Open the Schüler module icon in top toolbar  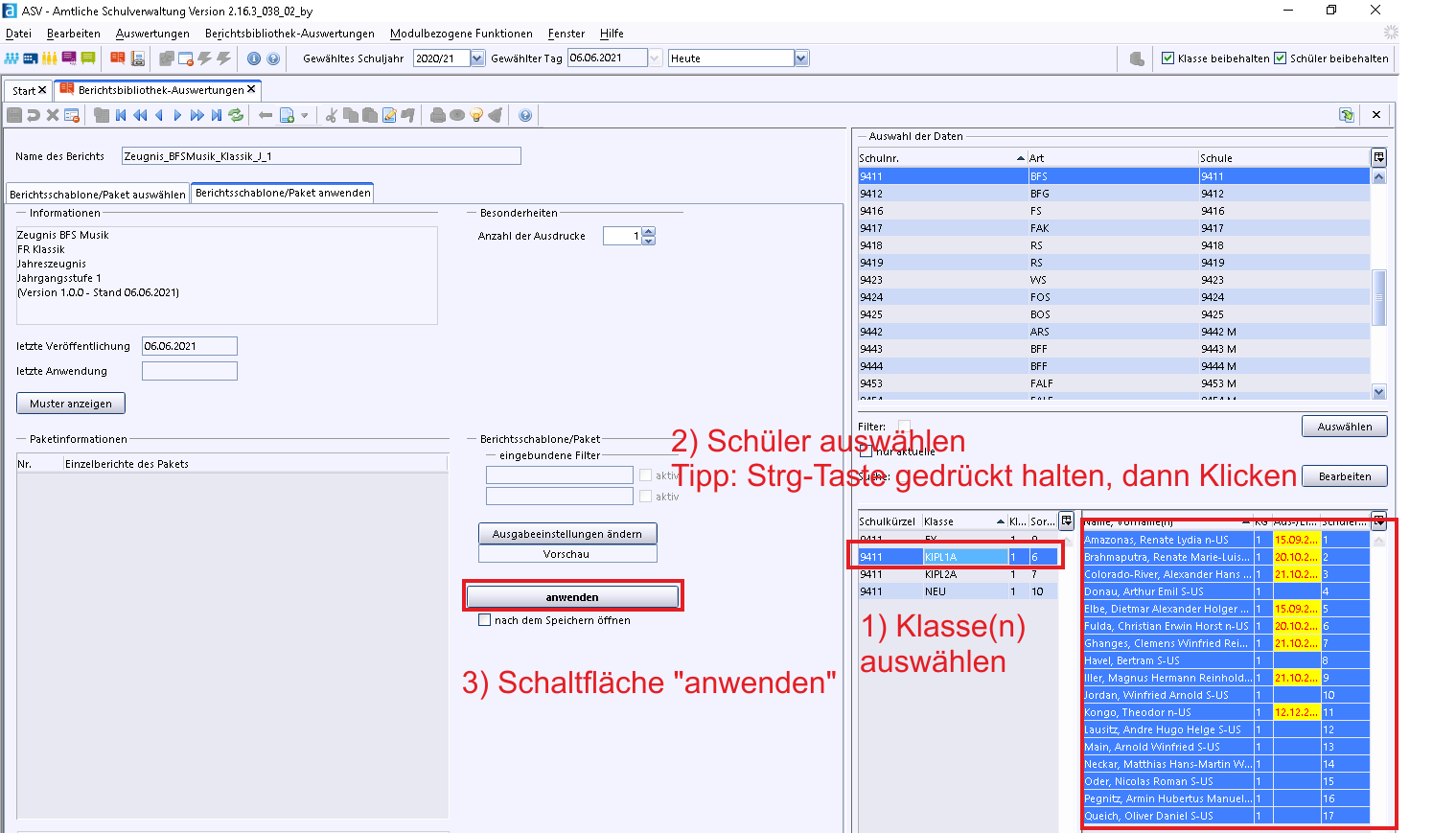pyautogui.click(x=12, y=58)
